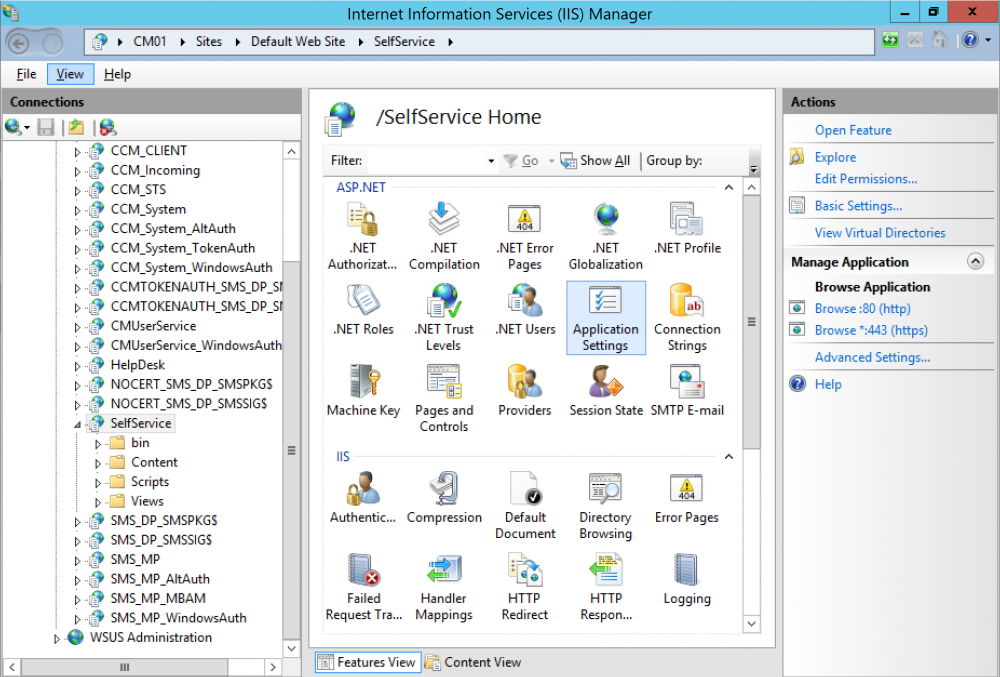Switch to Features View tab
Viewport: 1000px width, 677px height.
tap(367, 662)
